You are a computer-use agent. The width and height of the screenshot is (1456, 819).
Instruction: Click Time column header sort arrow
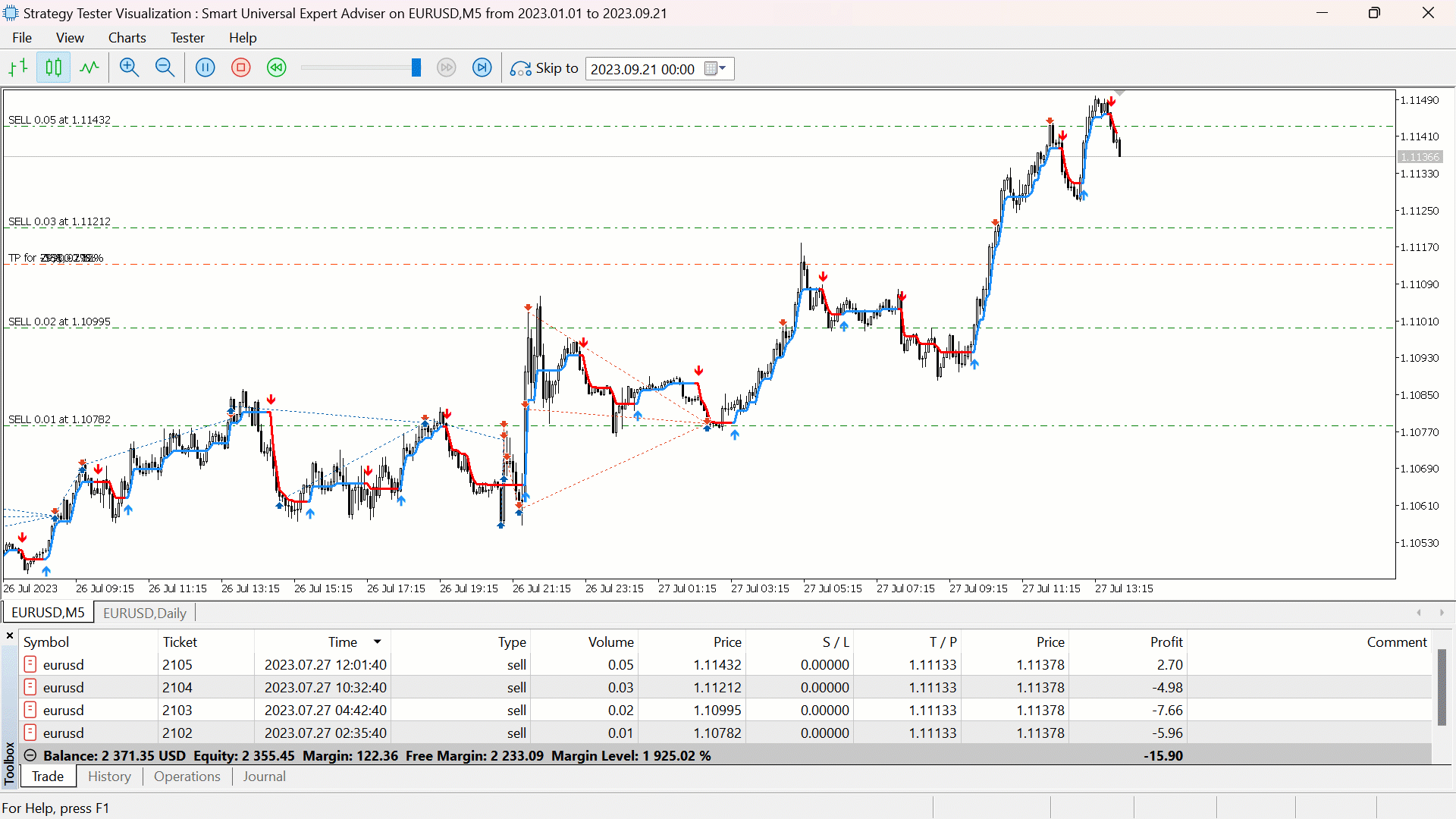click(377, 642)
